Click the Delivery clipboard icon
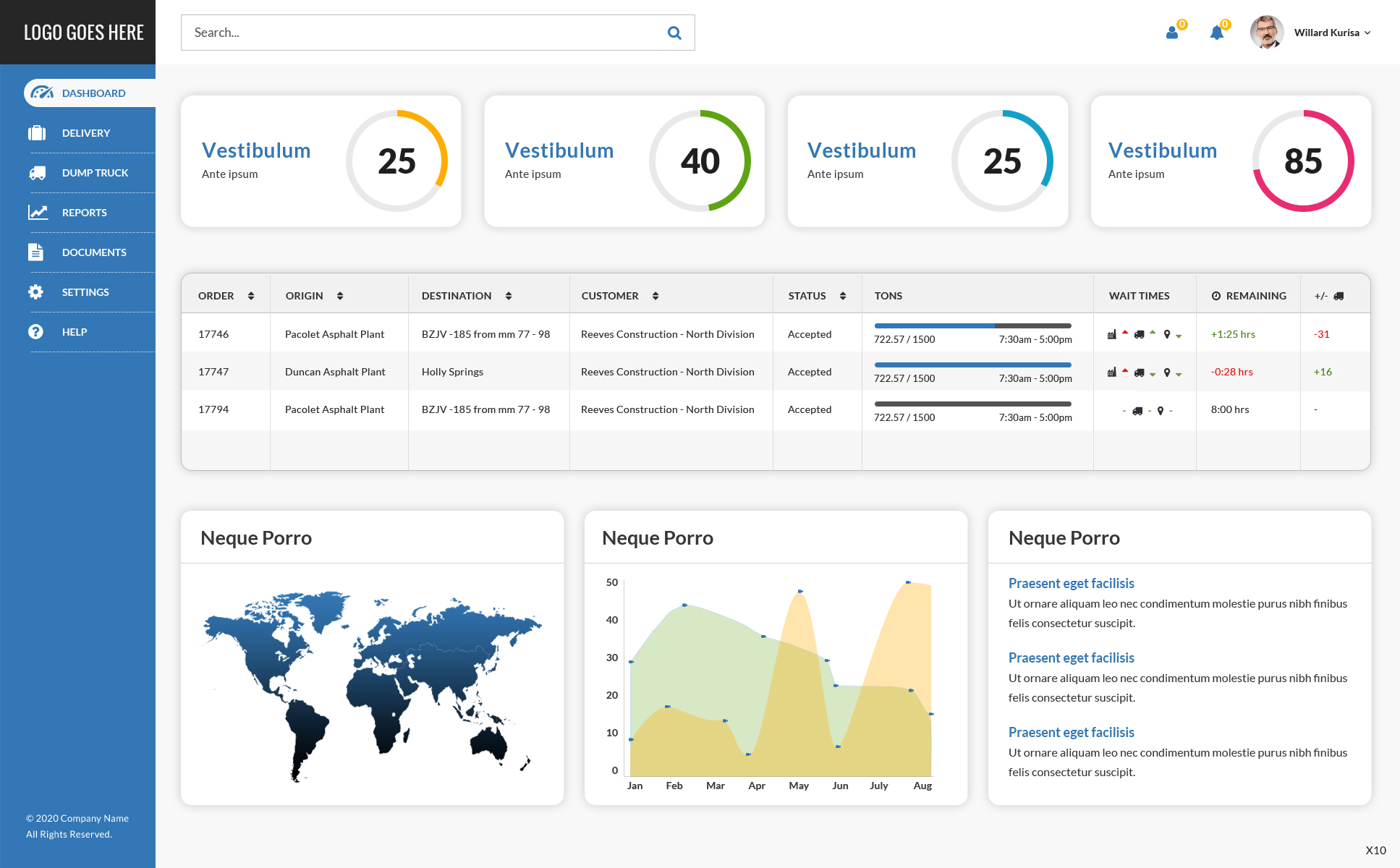 (37, 133)
